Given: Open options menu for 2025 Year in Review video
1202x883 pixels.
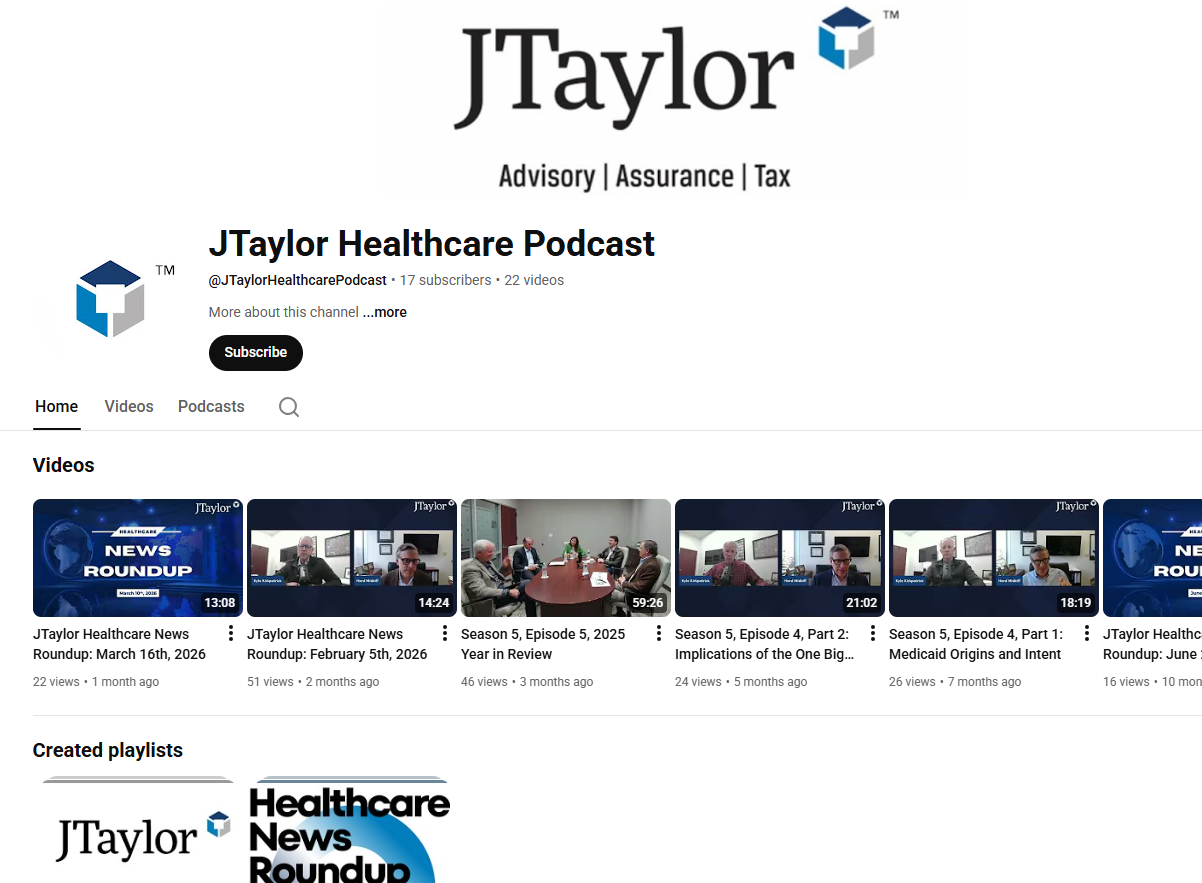Looking at the screenshot, I should tap(659, 633).
